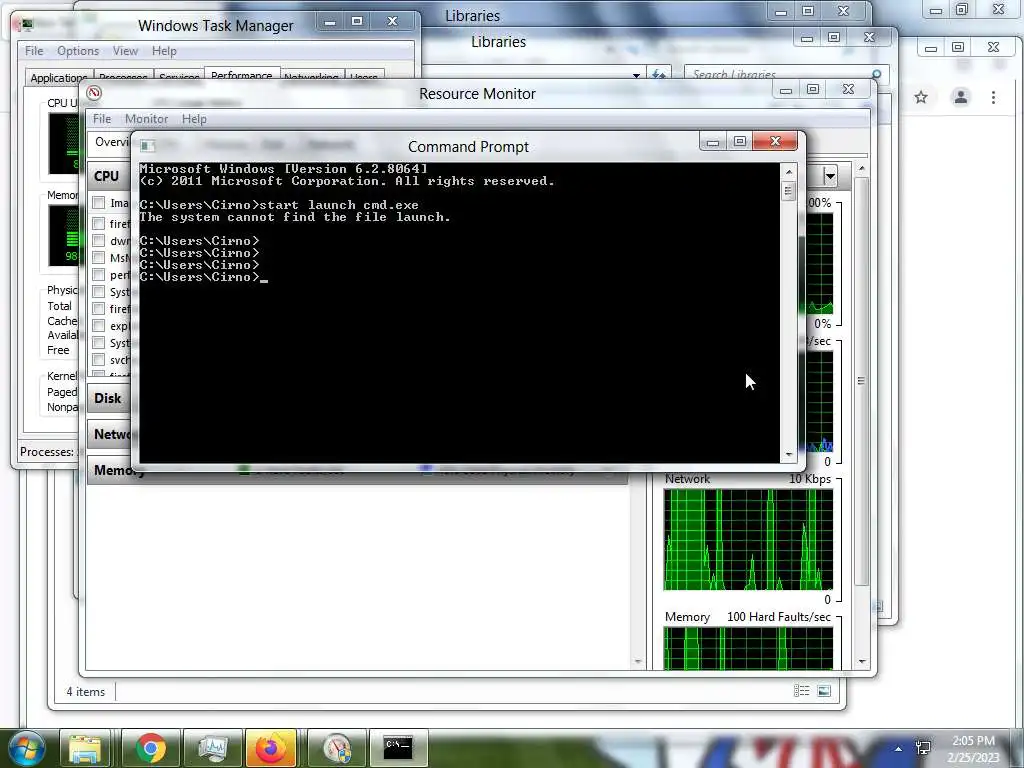This screenshot has height=768, width=1024.
Task: Open Google Chrome from the taskbar
Action: pyautogui.click(x=150, y=748)
